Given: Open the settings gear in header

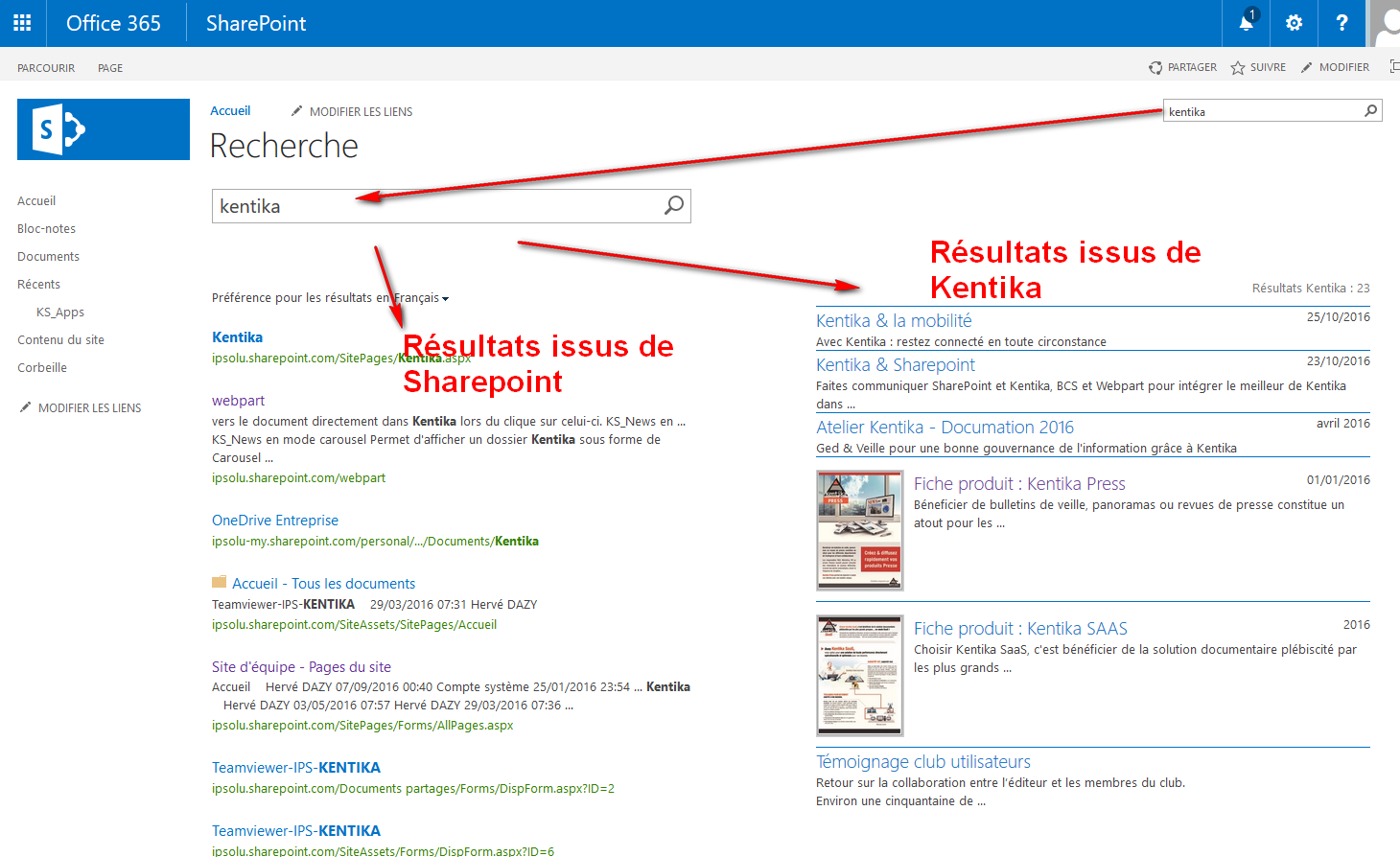Looking at the screenshot, I should click(x=1294, y=23).
